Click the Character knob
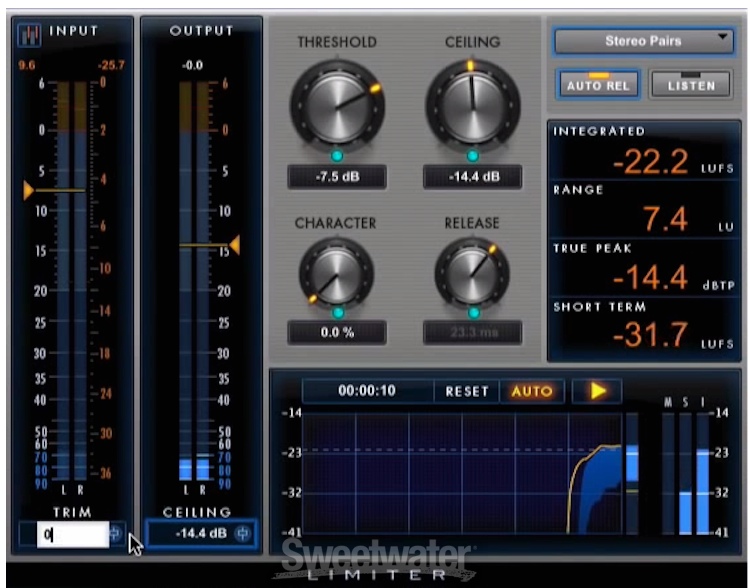The width and height of the screenshot is (750, 588). click(336, 274)
